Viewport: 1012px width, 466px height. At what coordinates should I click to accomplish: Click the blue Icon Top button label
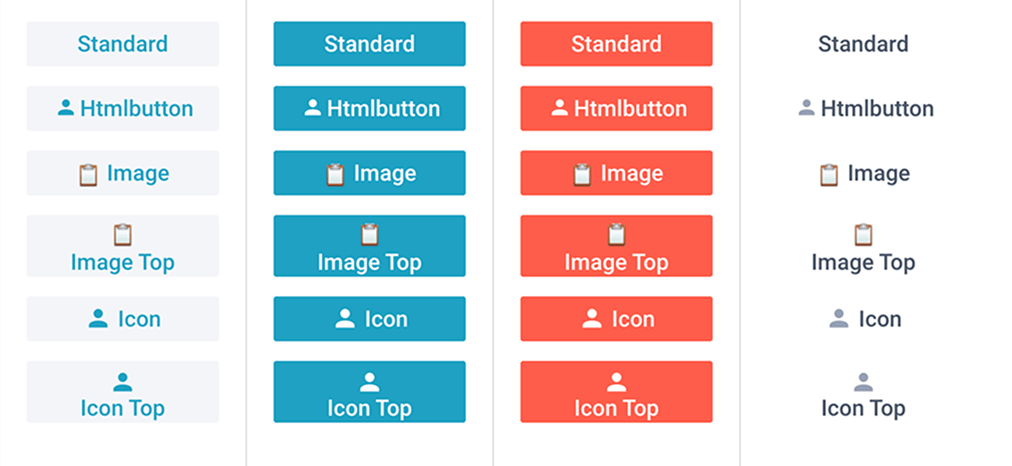point(369,408)
